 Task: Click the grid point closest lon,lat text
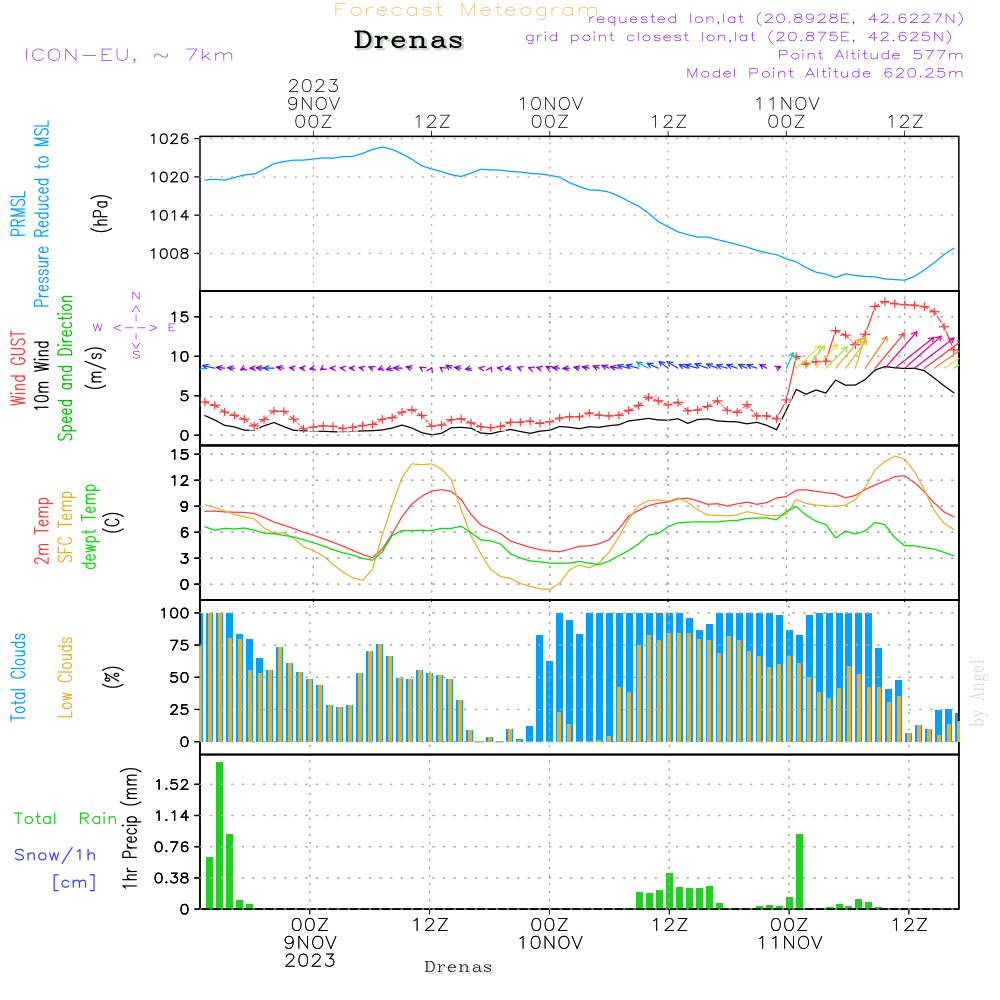coord(739,37)
